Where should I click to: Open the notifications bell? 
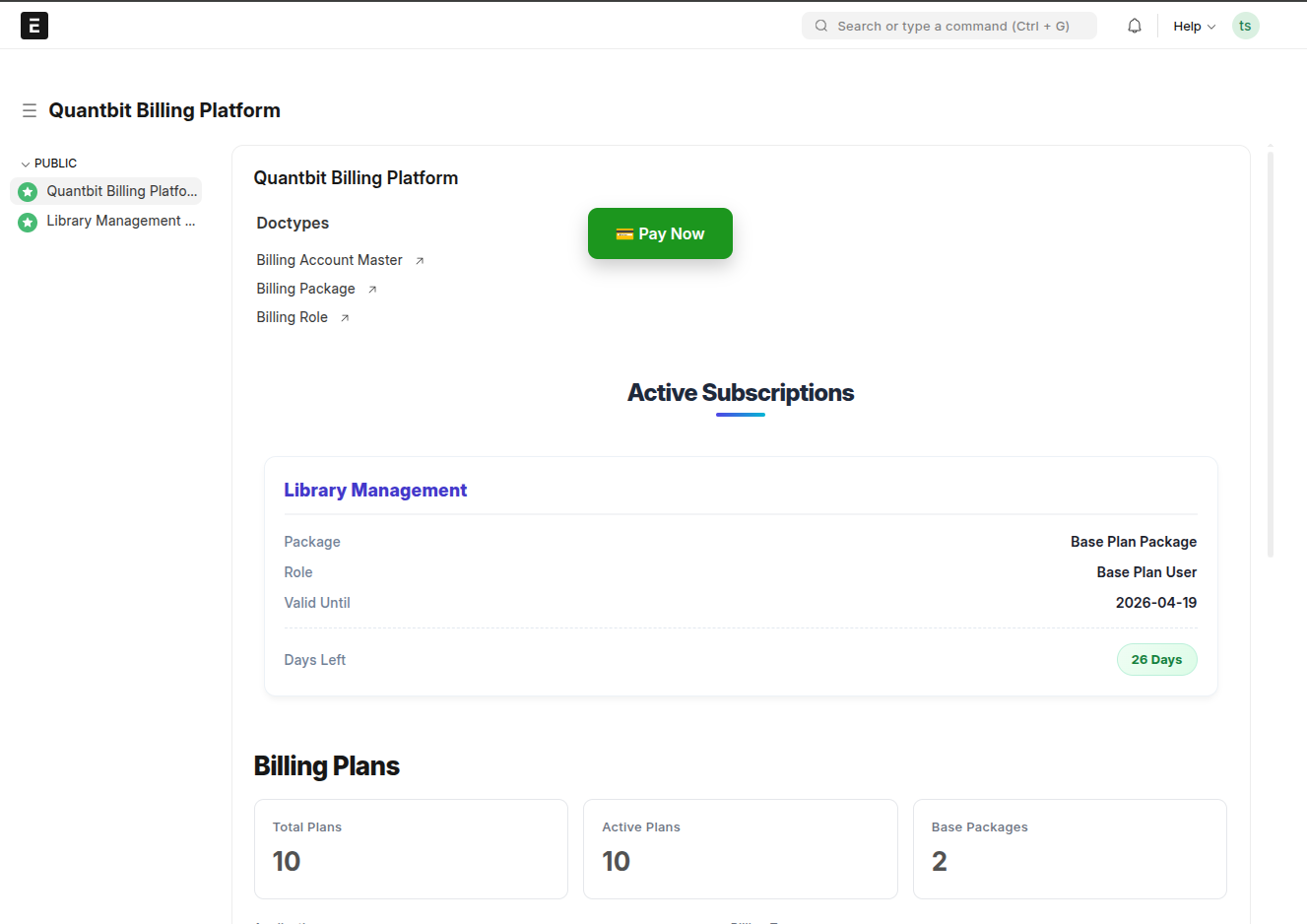(1135, 26)
